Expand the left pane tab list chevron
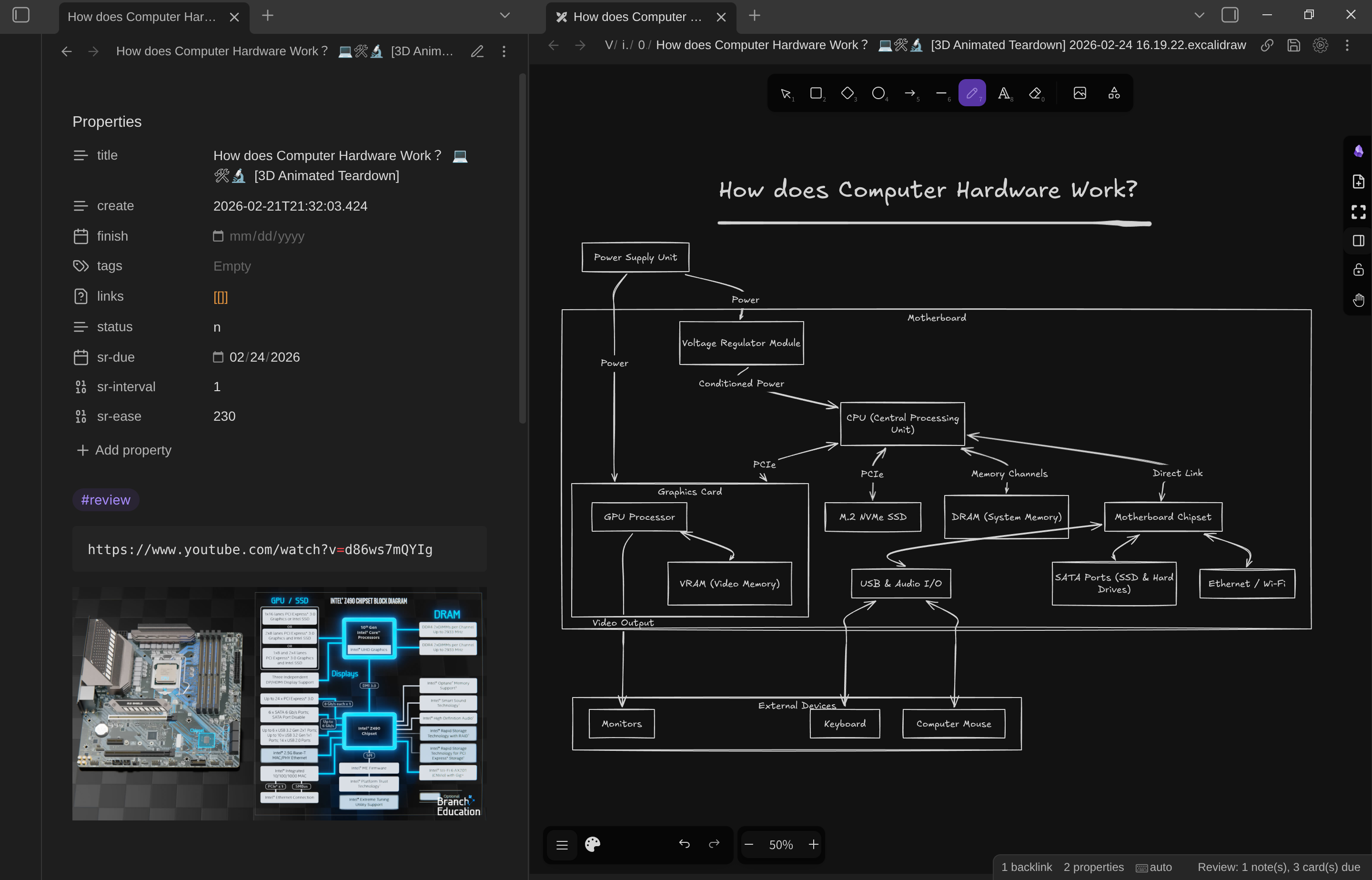Image resolution: width=1372 pixels, height=880 pixels. (504, 15)
